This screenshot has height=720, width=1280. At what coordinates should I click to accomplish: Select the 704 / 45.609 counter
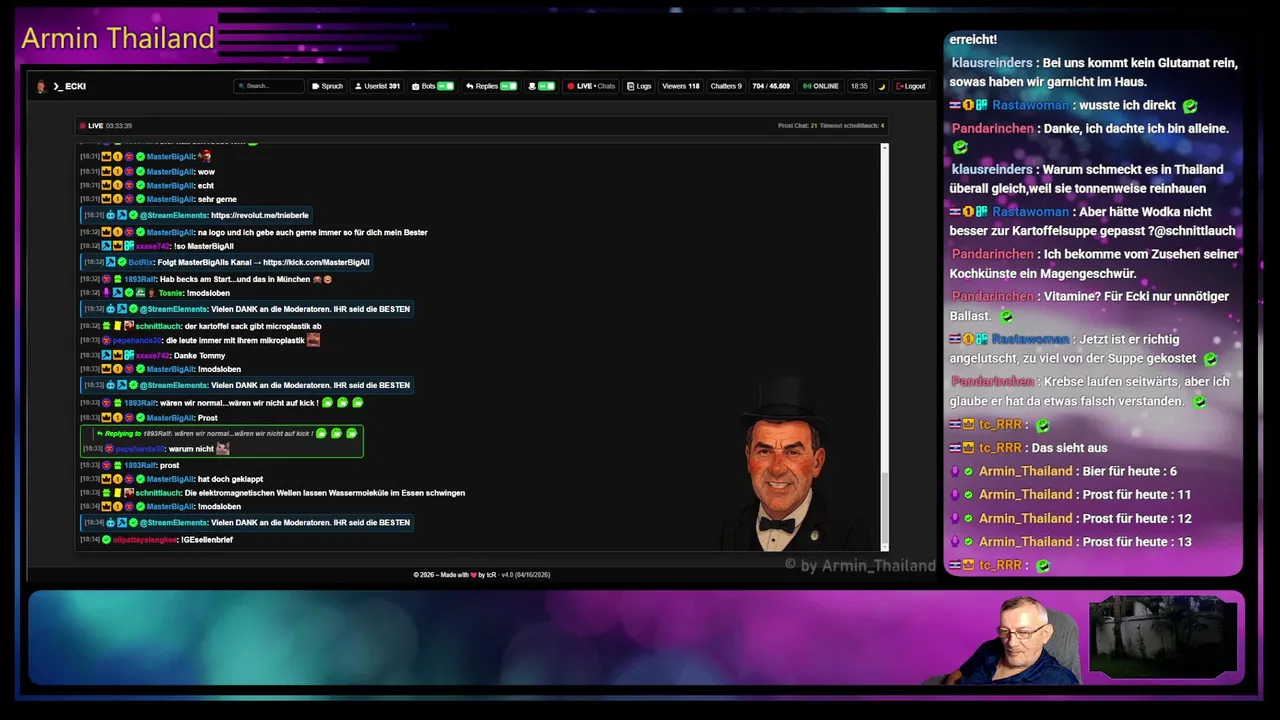click(771, 86)
